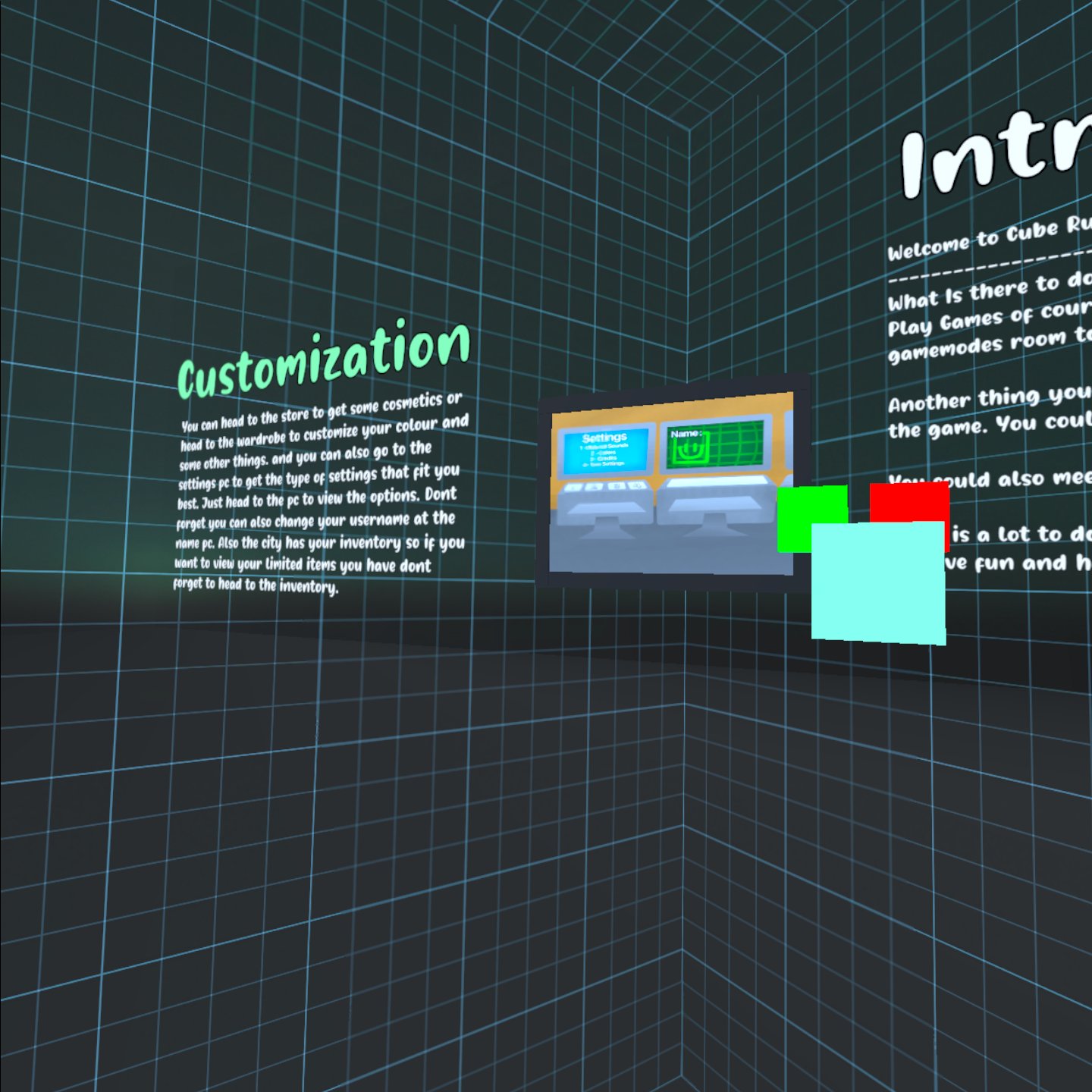Click the "gamemodes room" line
Viewport: 1092px width, 1092px height.
pos(990,345)
